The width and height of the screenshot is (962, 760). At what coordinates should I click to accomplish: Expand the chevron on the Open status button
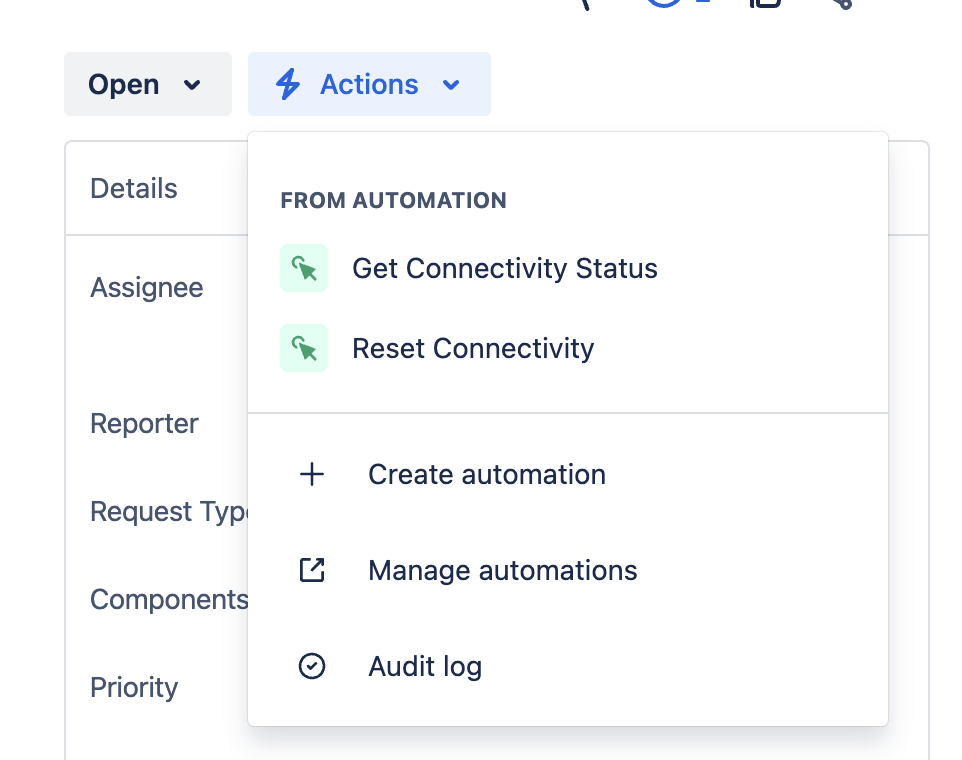pyautogui.click(x=193, y=85)
